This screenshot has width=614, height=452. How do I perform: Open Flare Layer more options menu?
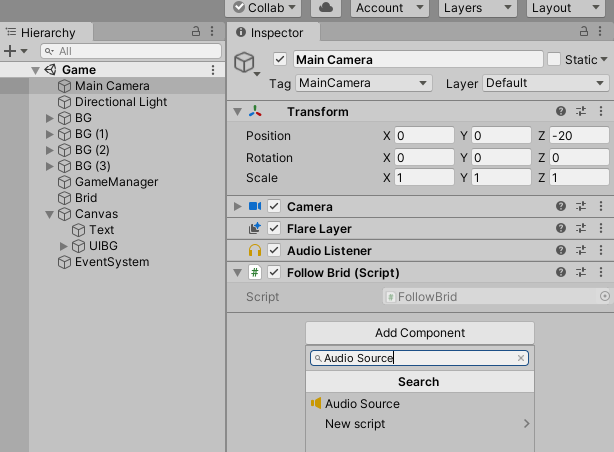pos(601,228)
